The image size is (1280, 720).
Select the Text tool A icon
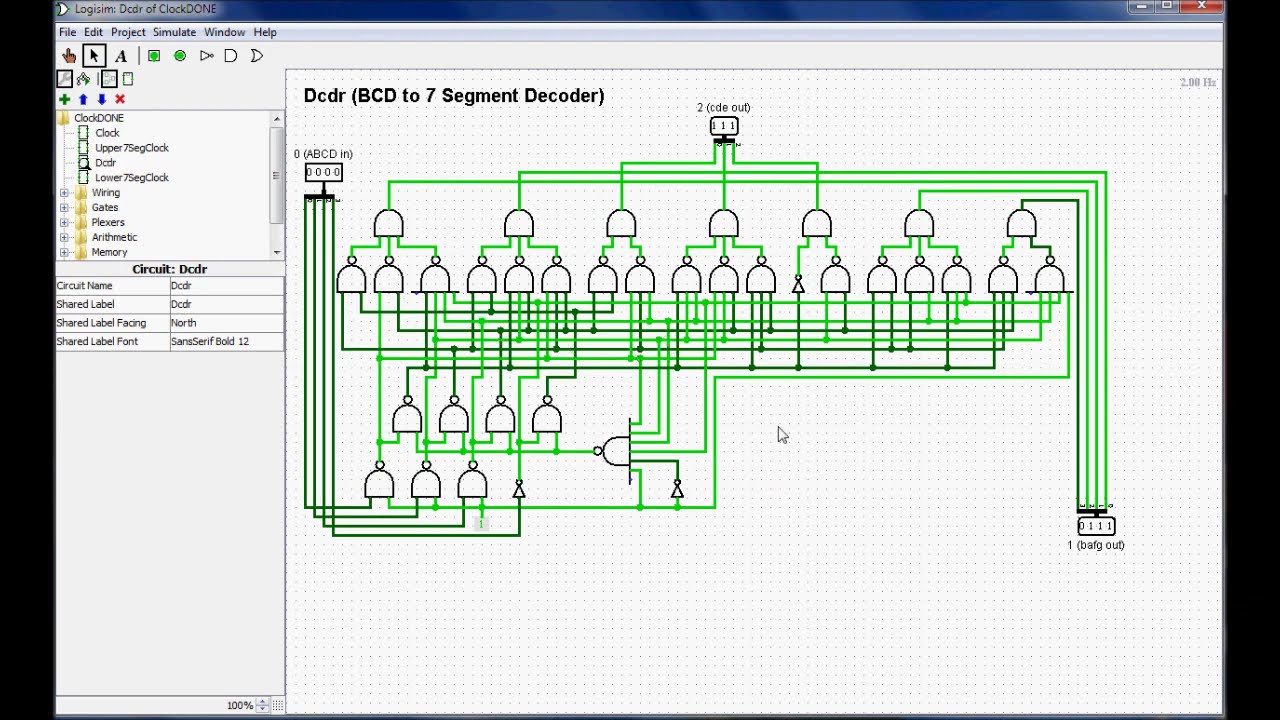pos(121,56)
